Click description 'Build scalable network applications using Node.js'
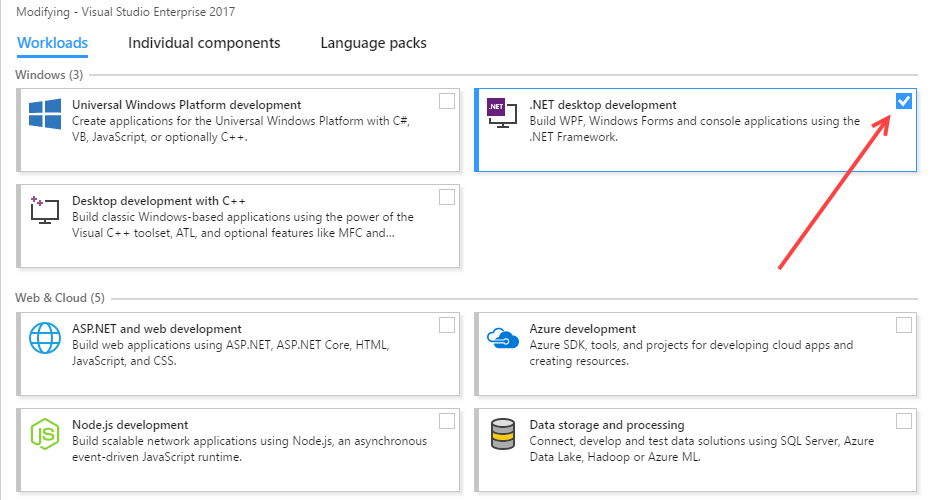Image resolution: width=931 pixels, height=500 pixels. click(249, 449)
